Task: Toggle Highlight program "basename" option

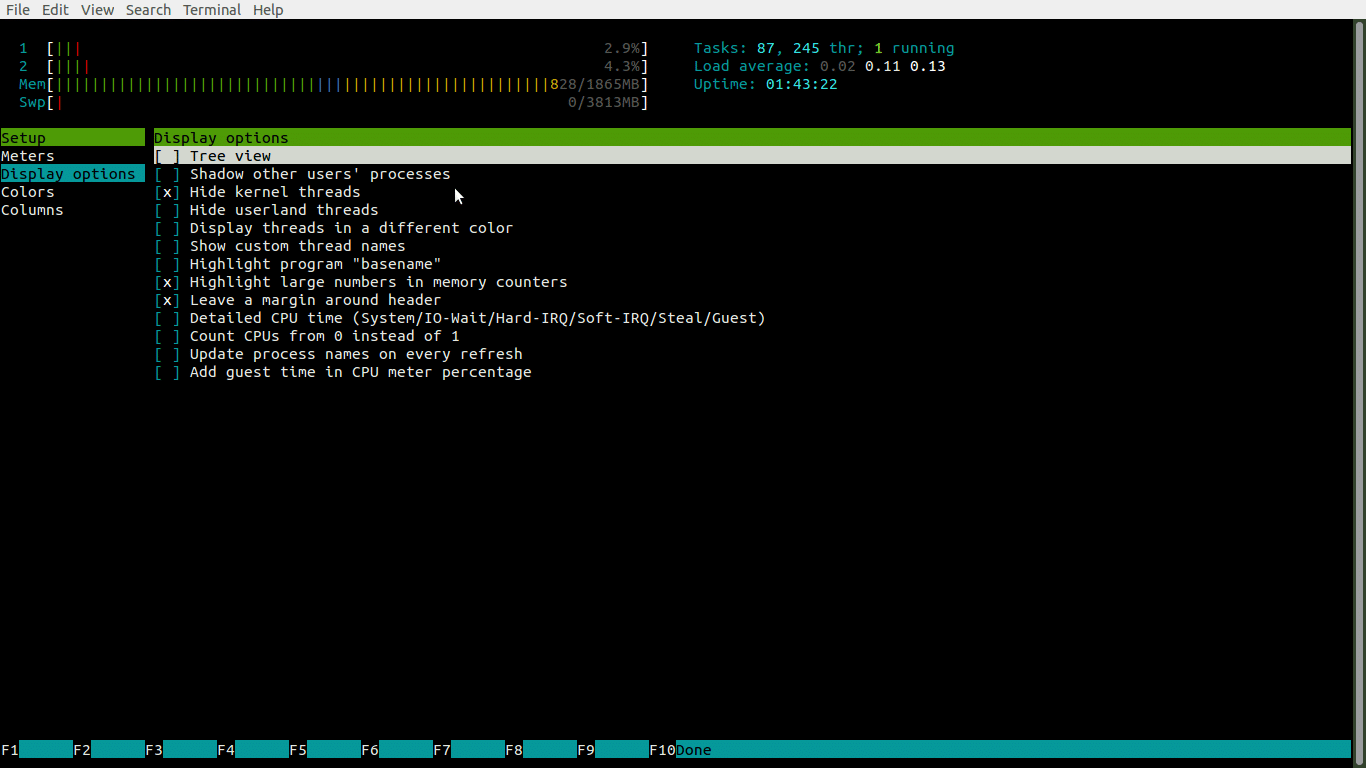Action: [167, 264]
